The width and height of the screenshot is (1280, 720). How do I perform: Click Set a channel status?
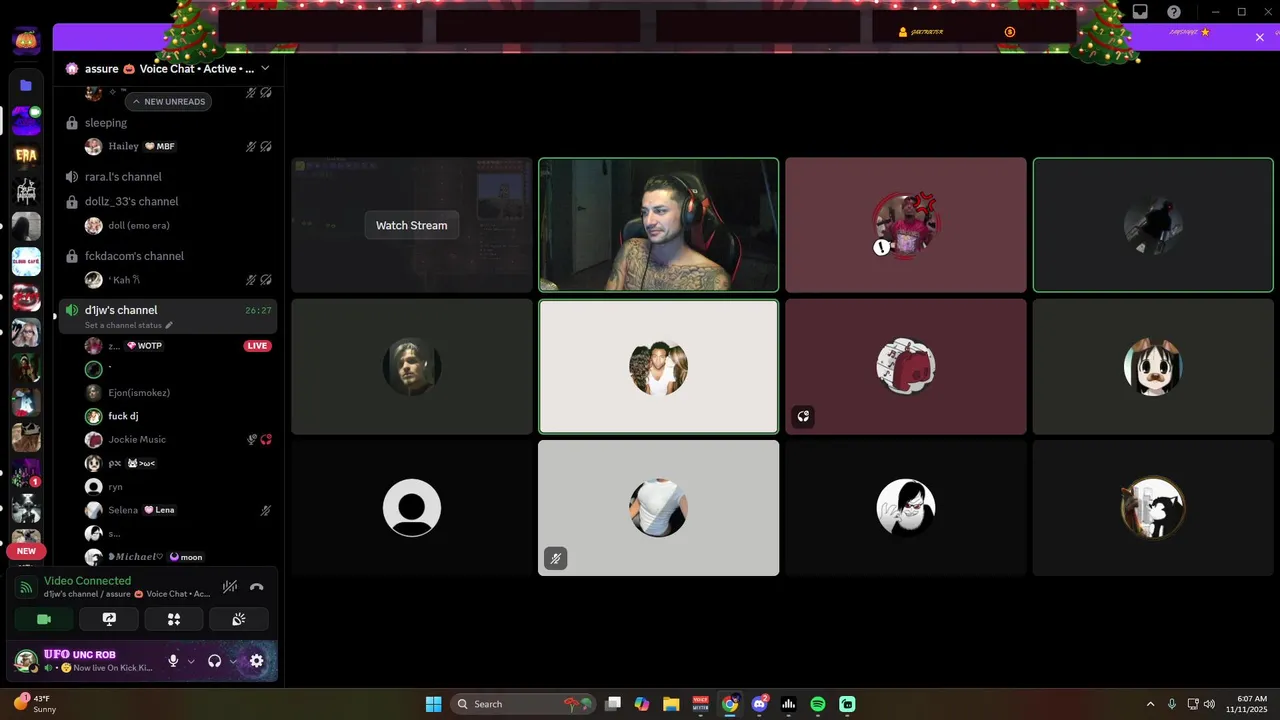click(x=123, y=325)
